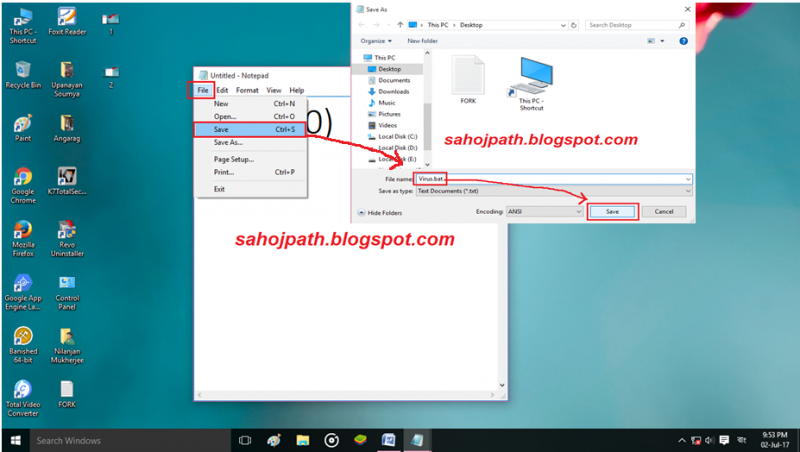Expand the Save as type dropdown
800x452 pixels.
(688, 191)
